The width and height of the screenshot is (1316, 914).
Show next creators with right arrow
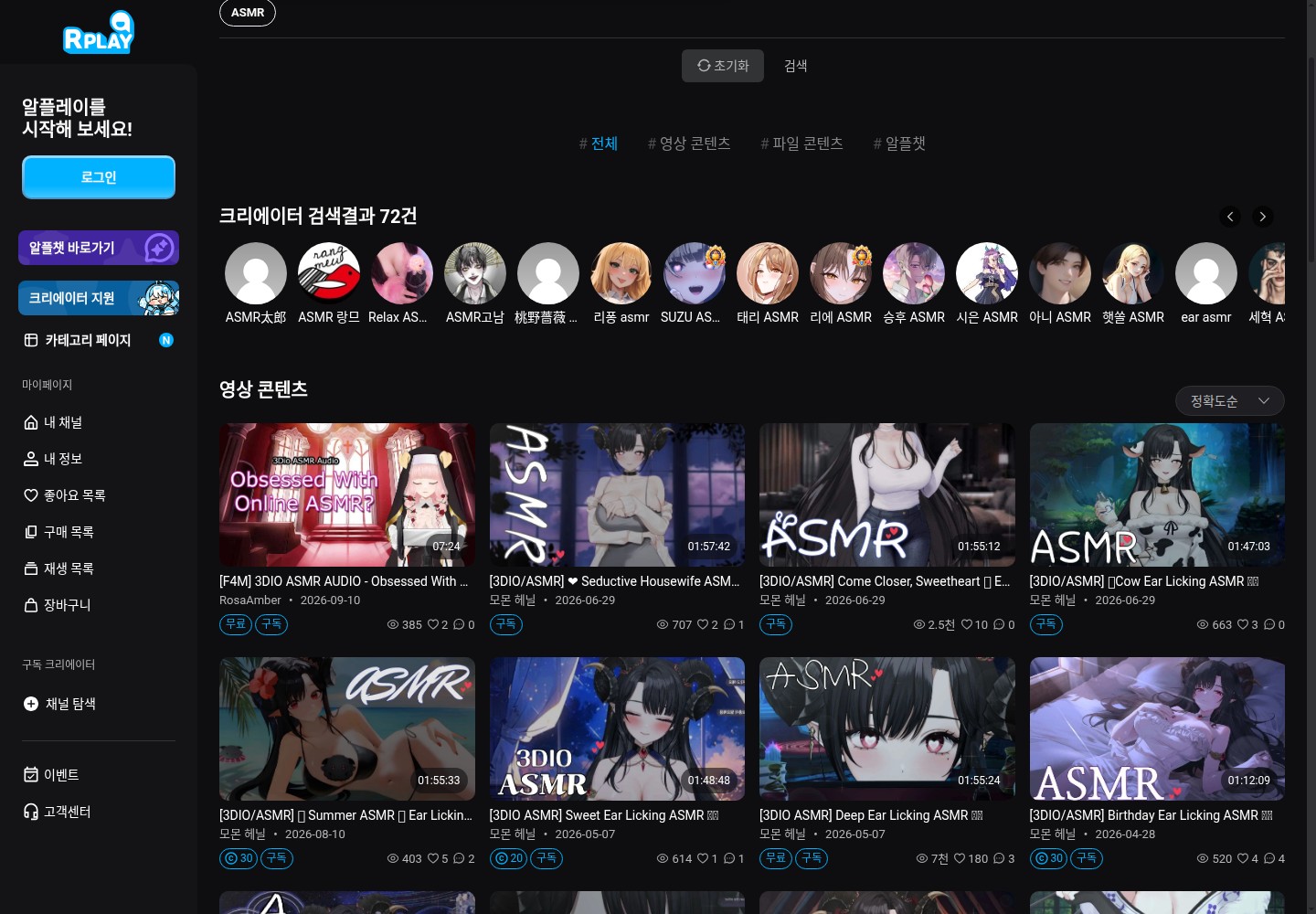(1263, 217)
